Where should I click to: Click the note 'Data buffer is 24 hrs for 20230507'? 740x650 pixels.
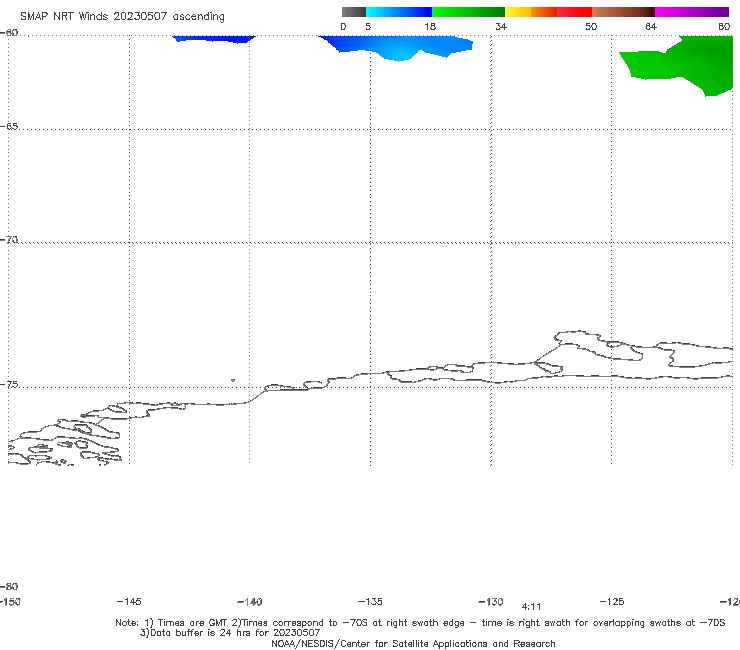(230, 633)
